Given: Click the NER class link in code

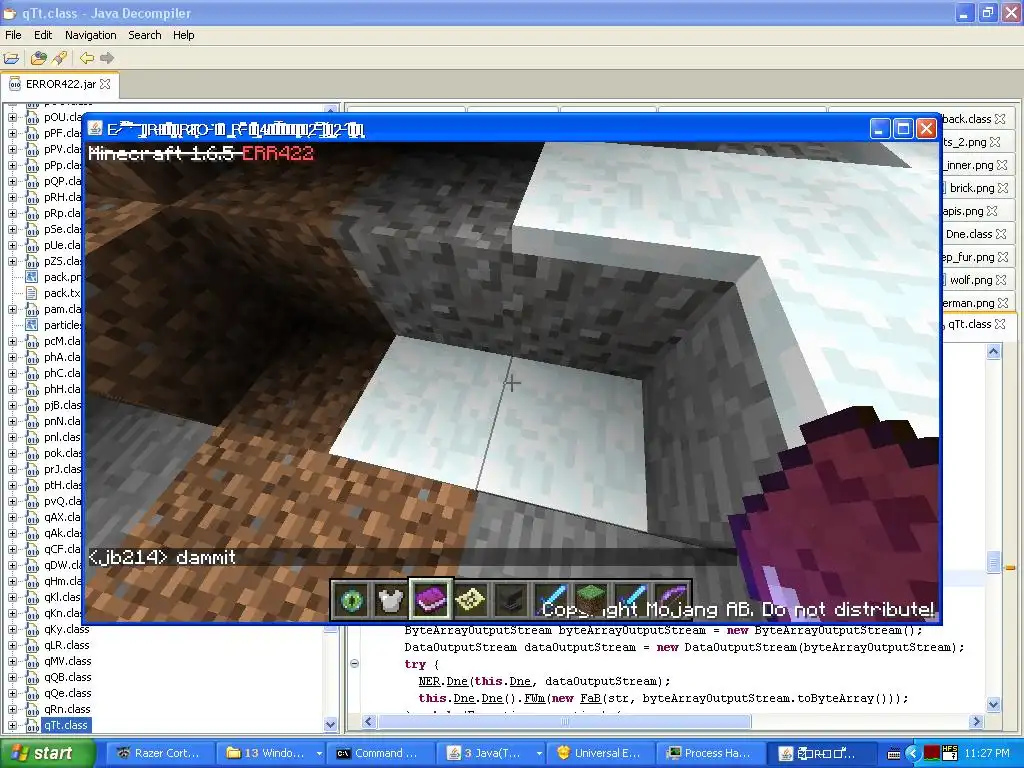Looking at the screenshot, I should pyautogui.click(x=429, y=681).
